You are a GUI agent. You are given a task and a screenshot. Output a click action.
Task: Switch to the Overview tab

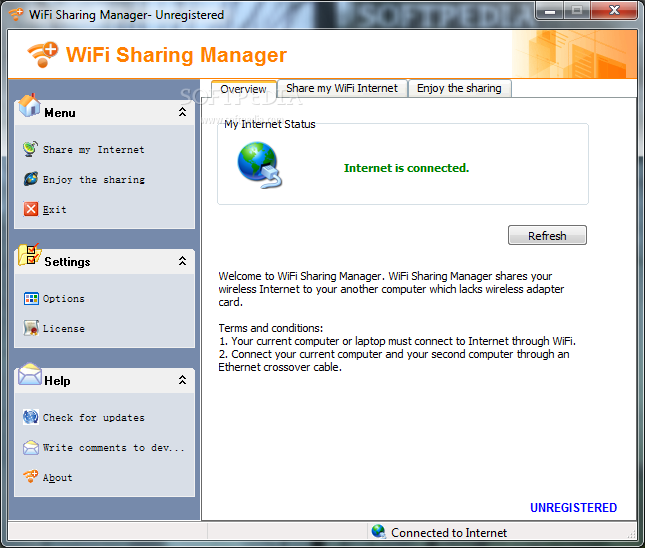(244, 89)
